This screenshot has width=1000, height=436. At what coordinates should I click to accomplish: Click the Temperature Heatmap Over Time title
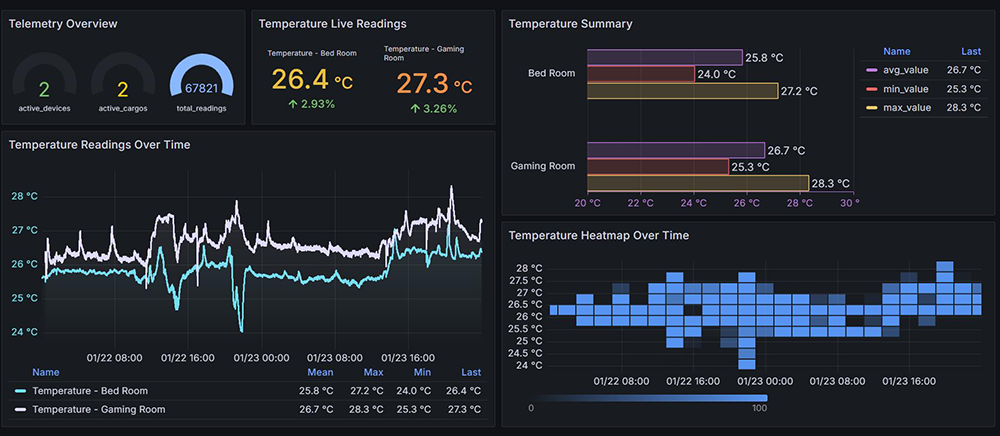[x=599, y=236]
